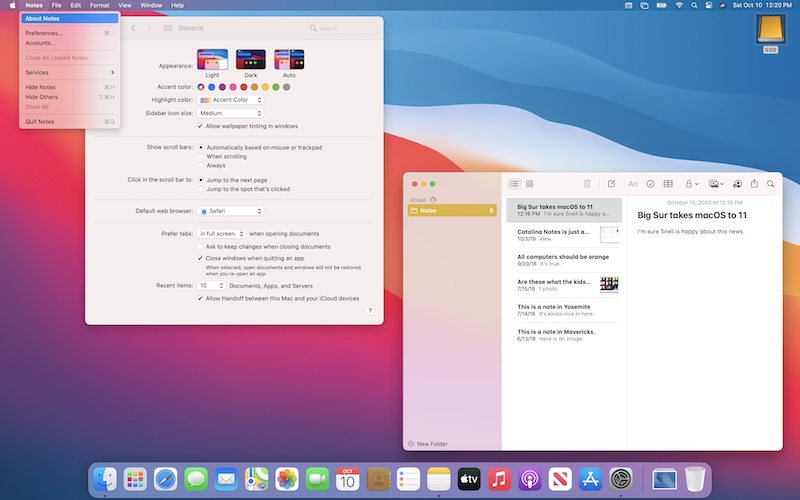Select scroll bars 'Automatically based on mouse or trackpad'

coord(201,147)
